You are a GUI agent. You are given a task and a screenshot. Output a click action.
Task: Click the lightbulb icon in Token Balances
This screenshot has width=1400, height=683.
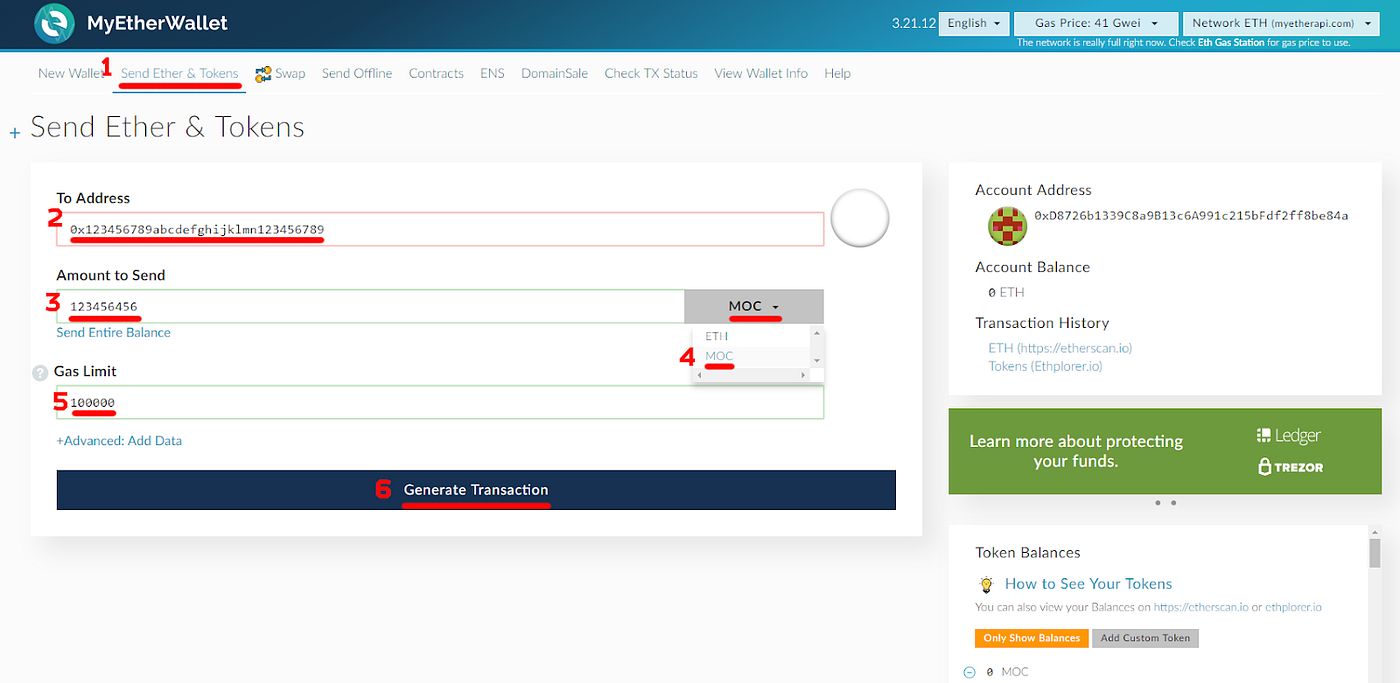click(986, 584)
